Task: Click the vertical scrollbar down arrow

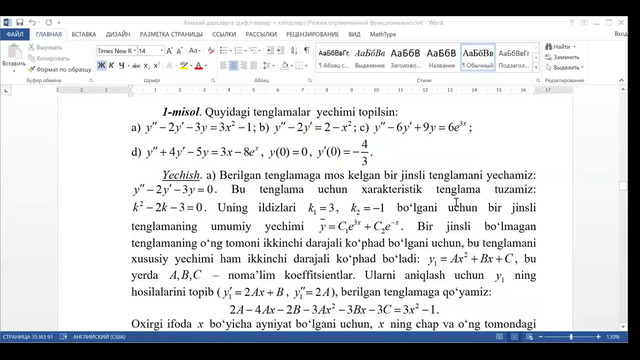Action: (x=623, y=327)
